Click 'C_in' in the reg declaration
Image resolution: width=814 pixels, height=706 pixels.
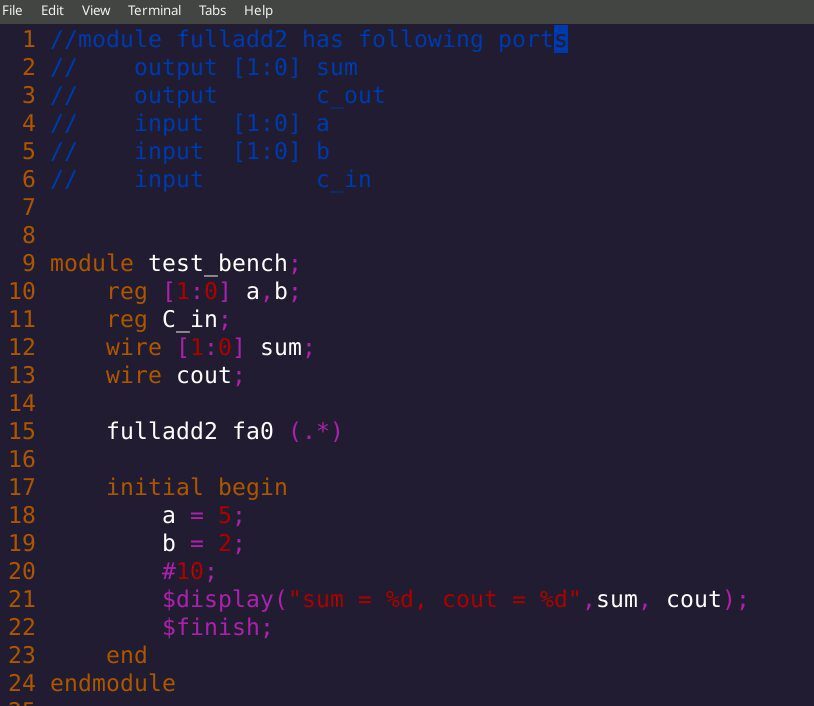pos(189,320)
